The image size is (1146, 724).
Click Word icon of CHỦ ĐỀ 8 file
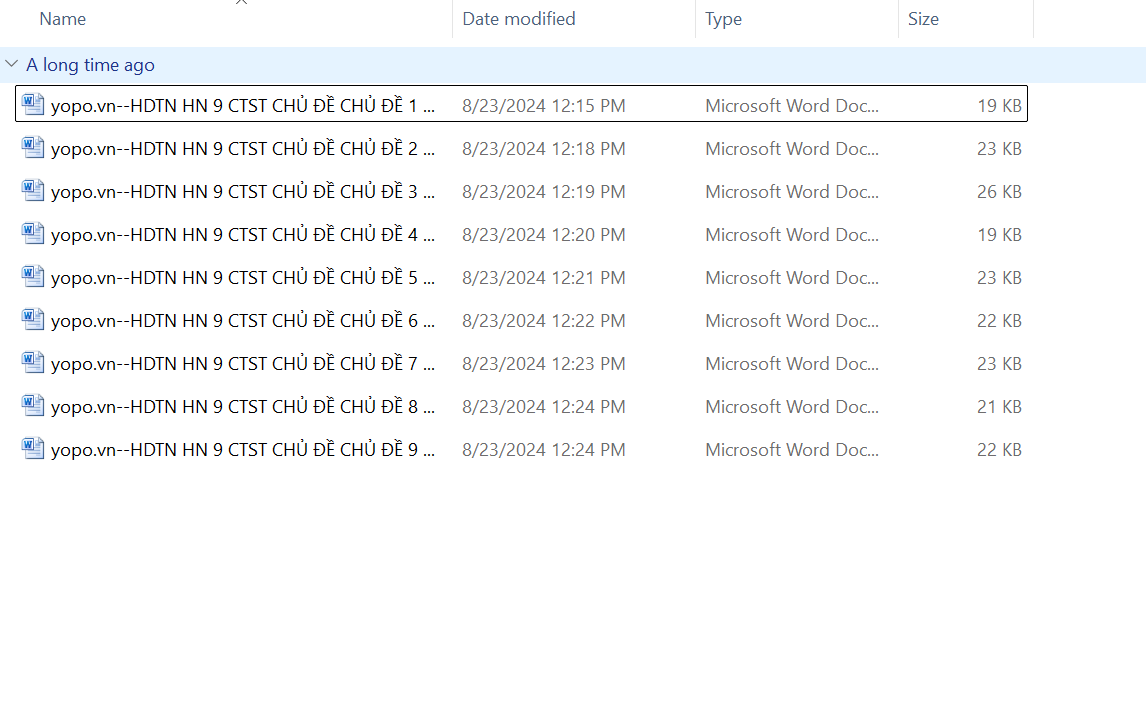click(x=33, y=406)
